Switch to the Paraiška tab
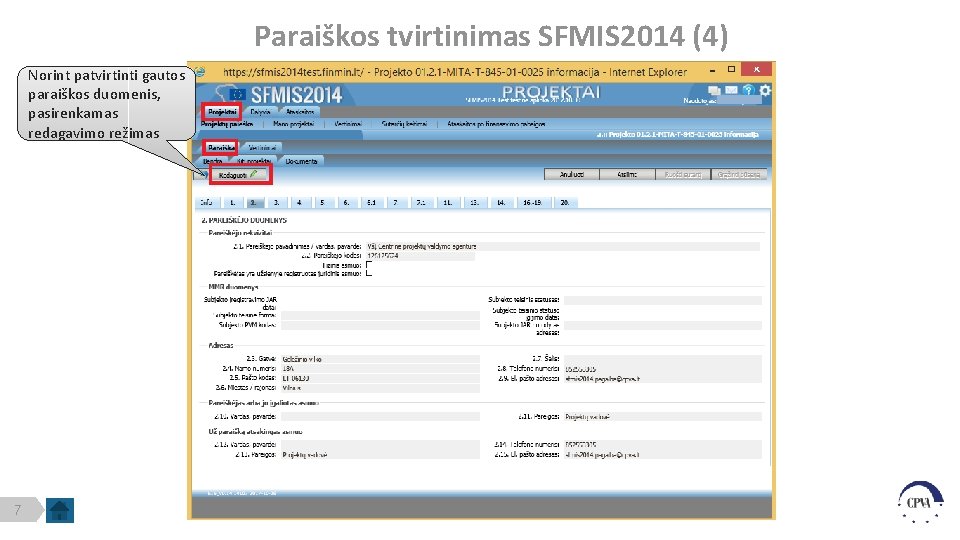Viewport: 960px width, 540px height. pyautogui.click(x=220, y=148)
